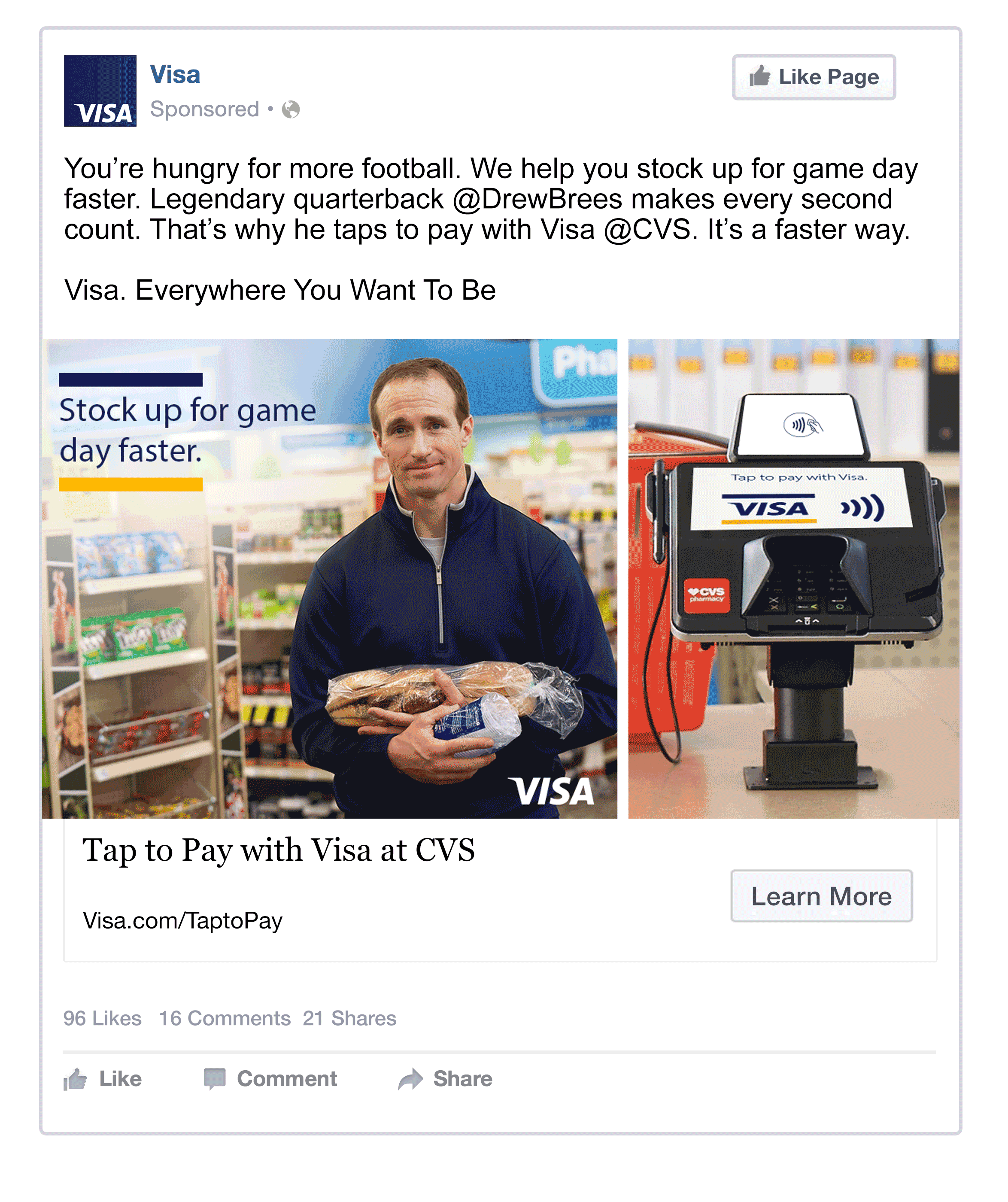Click the Learn More button

click(x=821, y=896)
